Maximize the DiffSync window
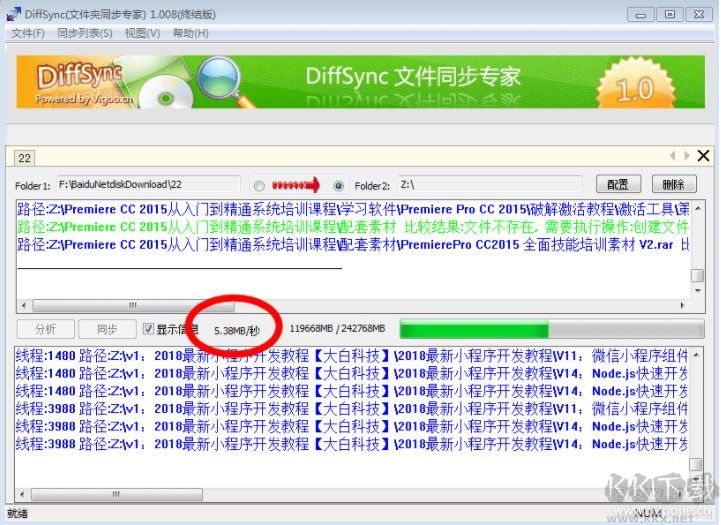The width and height of the screenshot is (721, 525). (670, 14)
